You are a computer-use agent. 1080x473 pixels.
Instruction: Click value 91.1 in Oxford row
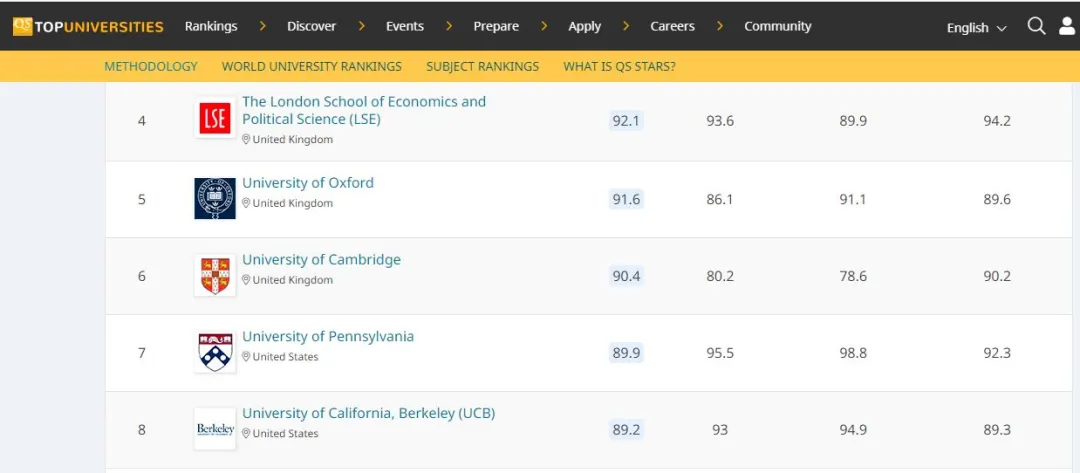click(853, 199)
